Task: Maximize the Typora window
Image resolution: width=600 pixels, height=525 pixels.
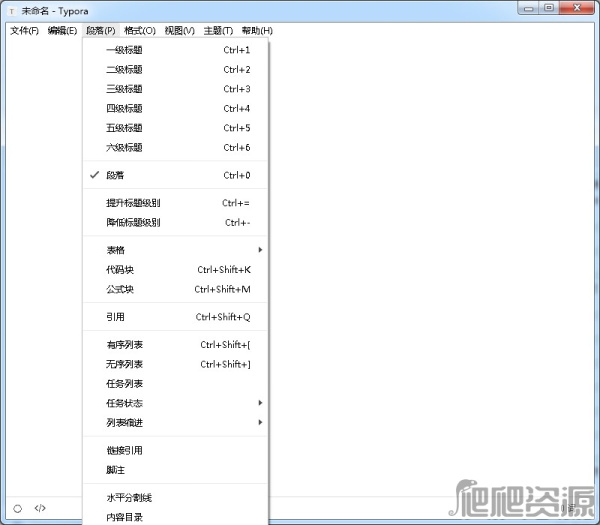Action: [x=549, y=8]
